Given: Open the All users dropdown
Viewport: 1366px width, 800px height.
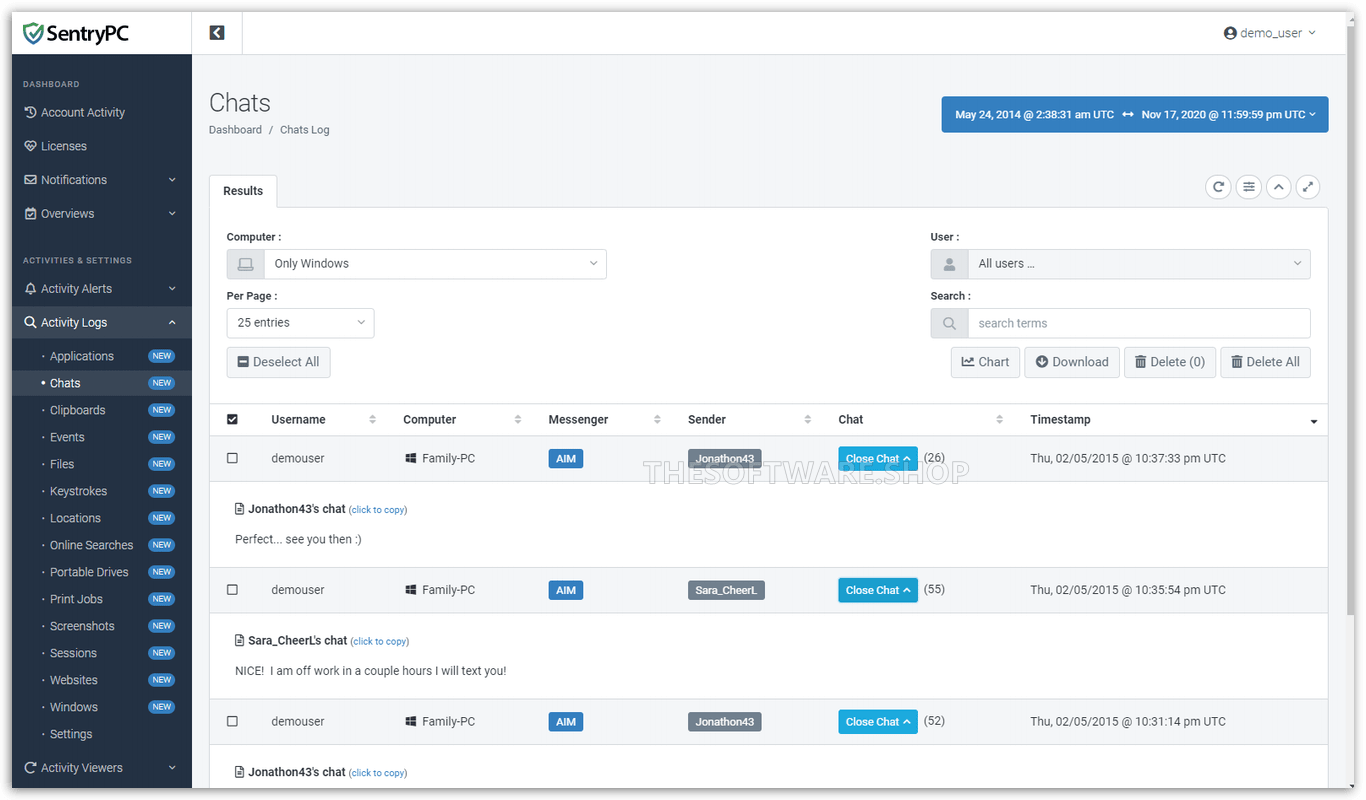Looking at the screenshot, I should (x=1139, y=263).
